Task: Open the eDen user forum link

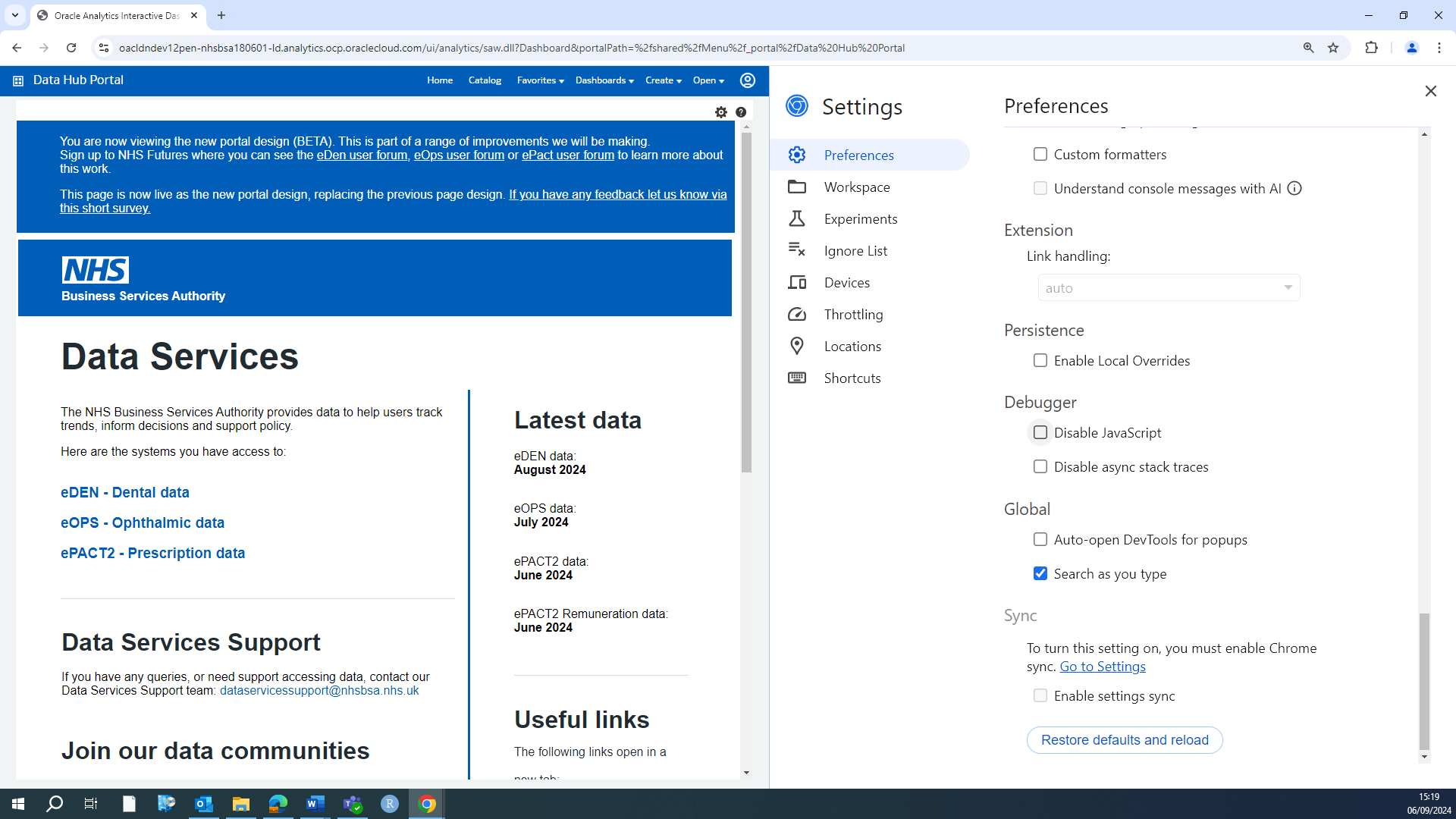Action: point(362,155)
